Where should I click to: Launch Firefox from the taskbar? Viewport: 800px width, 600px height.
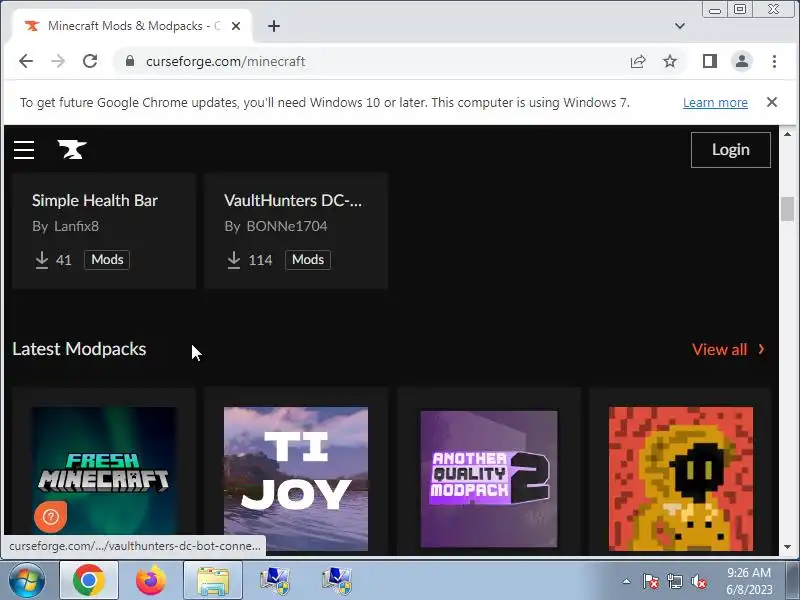coord(151,581)
